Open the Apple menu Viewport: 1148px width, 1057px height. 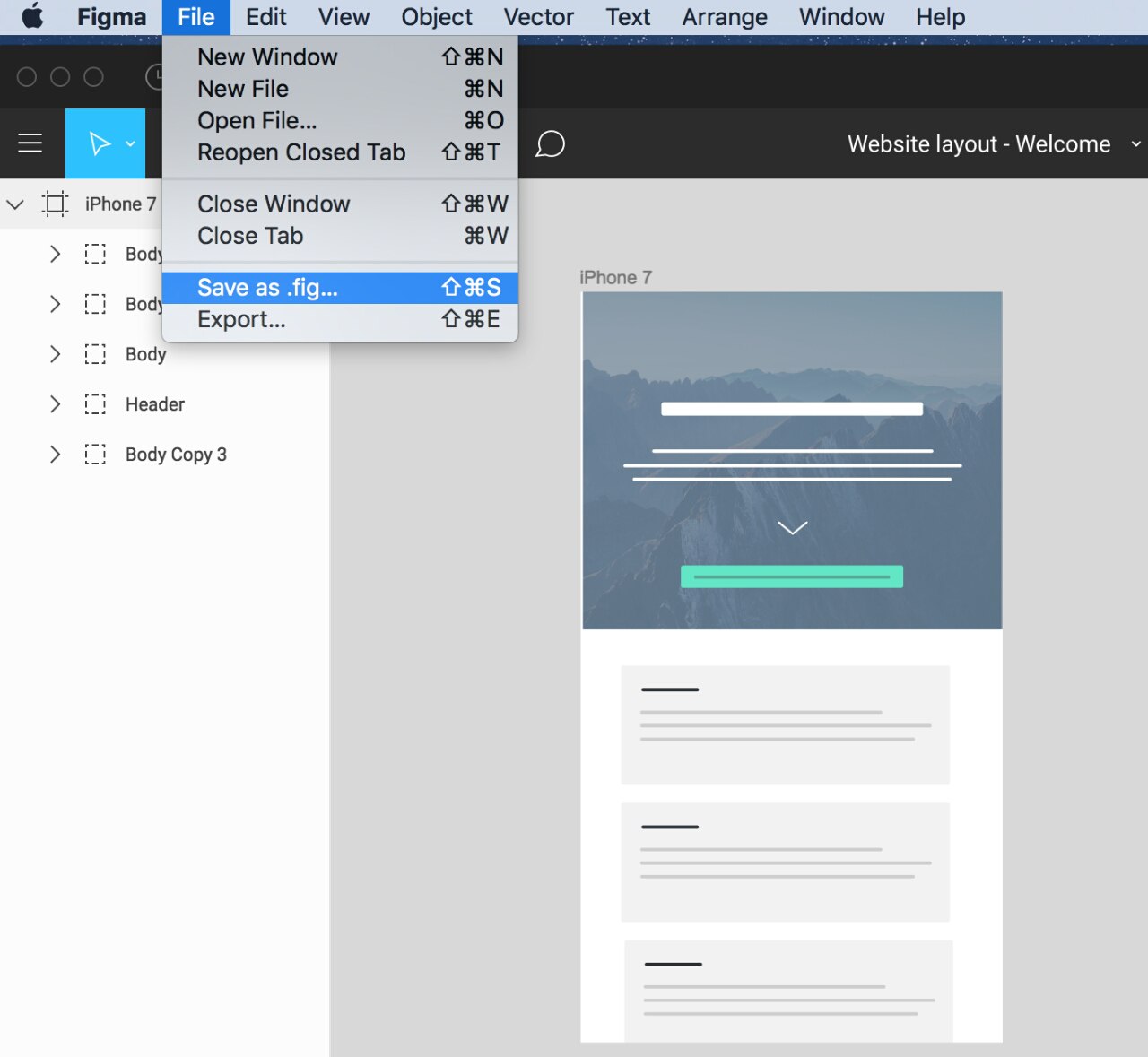coord(33,16)
